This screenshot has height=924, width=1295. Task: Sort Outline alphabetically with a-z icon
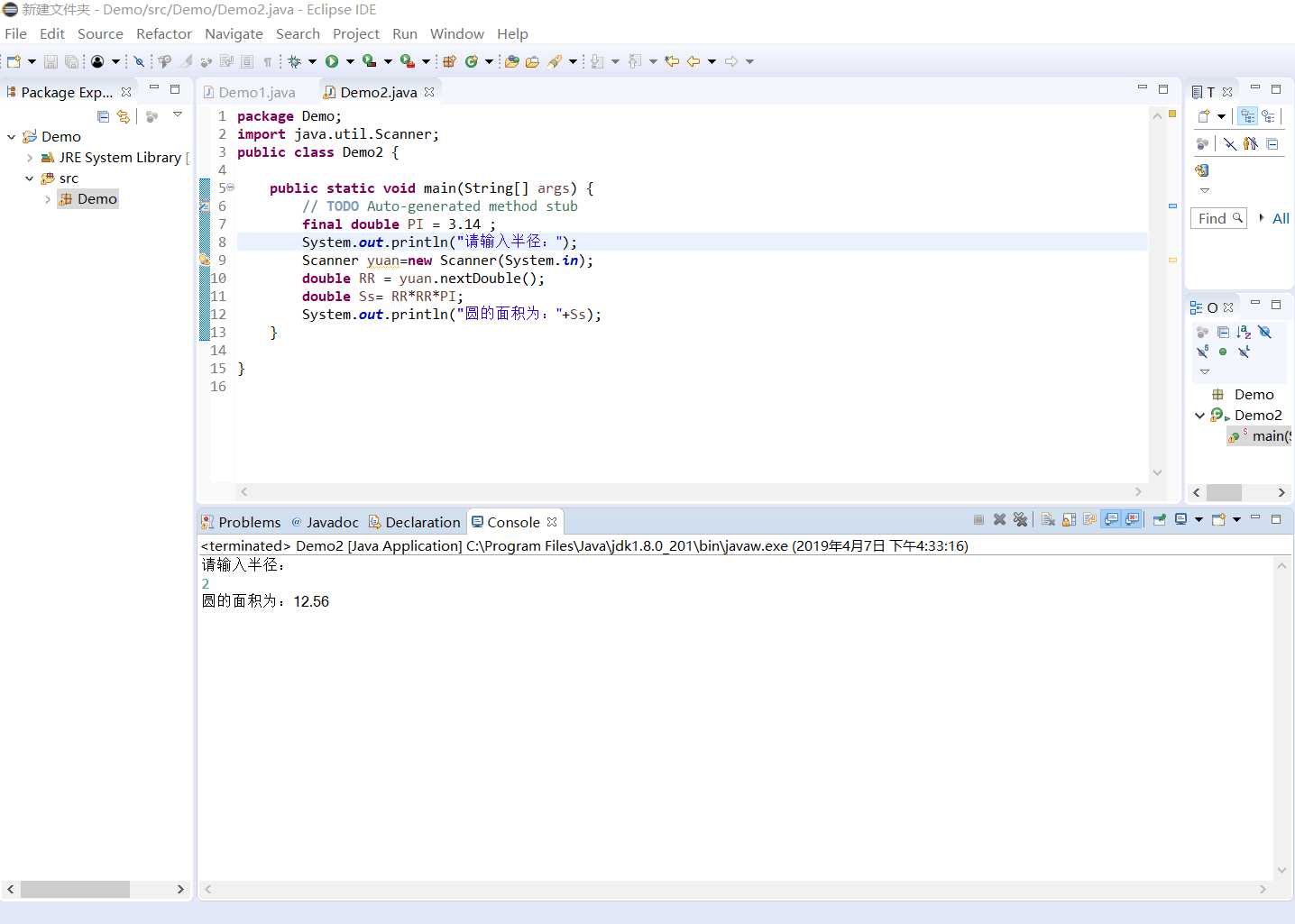(x=1244, y=332)
